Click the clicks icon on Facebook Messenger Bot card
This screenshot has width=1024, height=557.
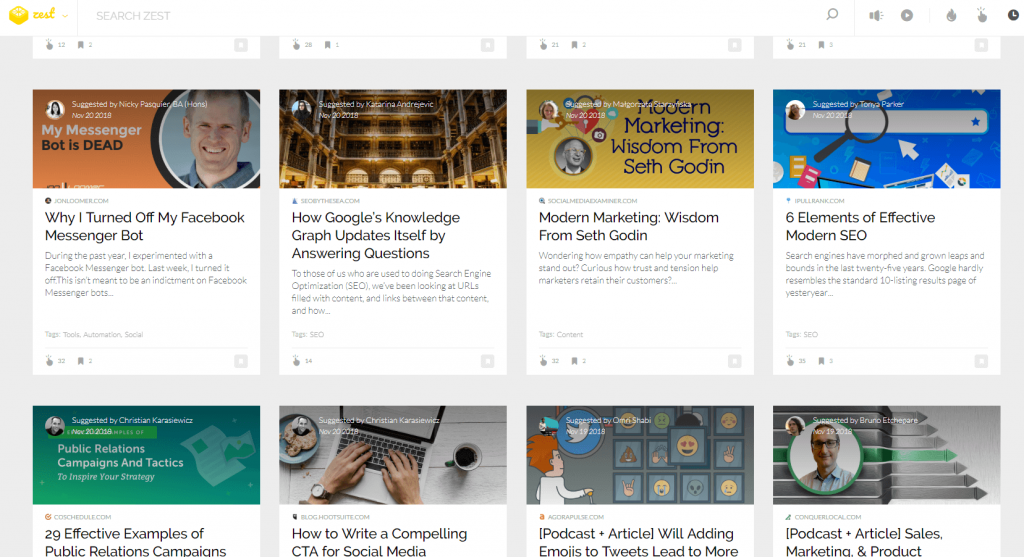click(x=49, y=360)
